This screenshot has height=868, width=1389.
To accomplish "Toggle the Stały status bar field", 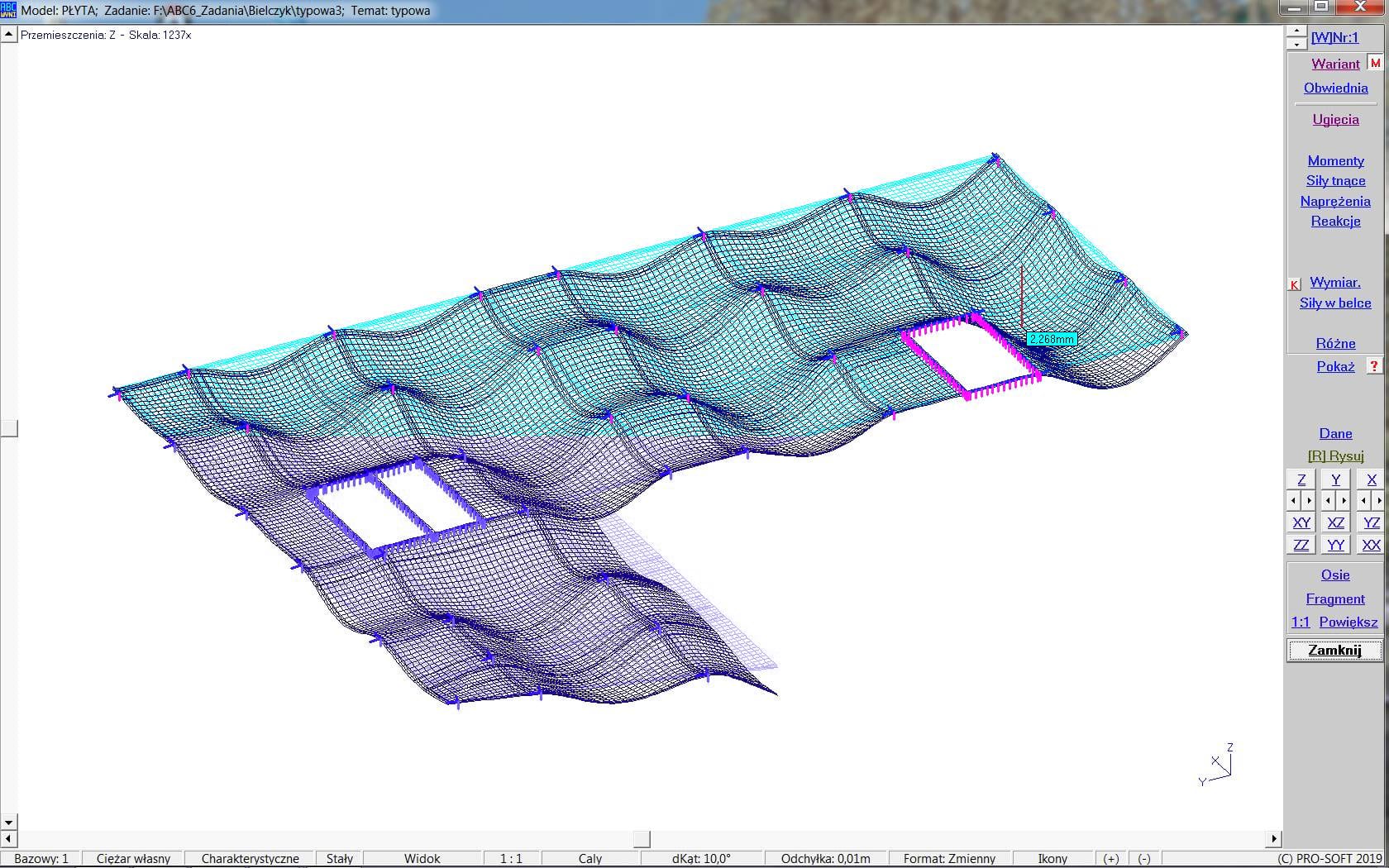I will point(339,858).
